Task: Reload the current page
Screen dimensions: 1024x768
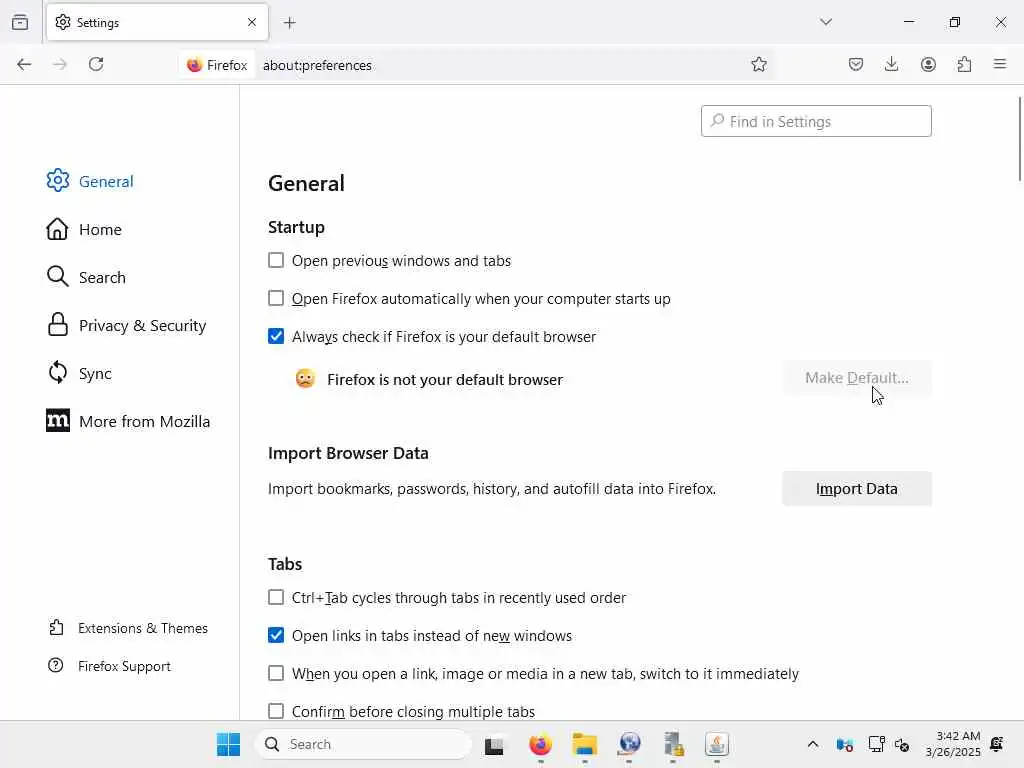Action: 96,64
